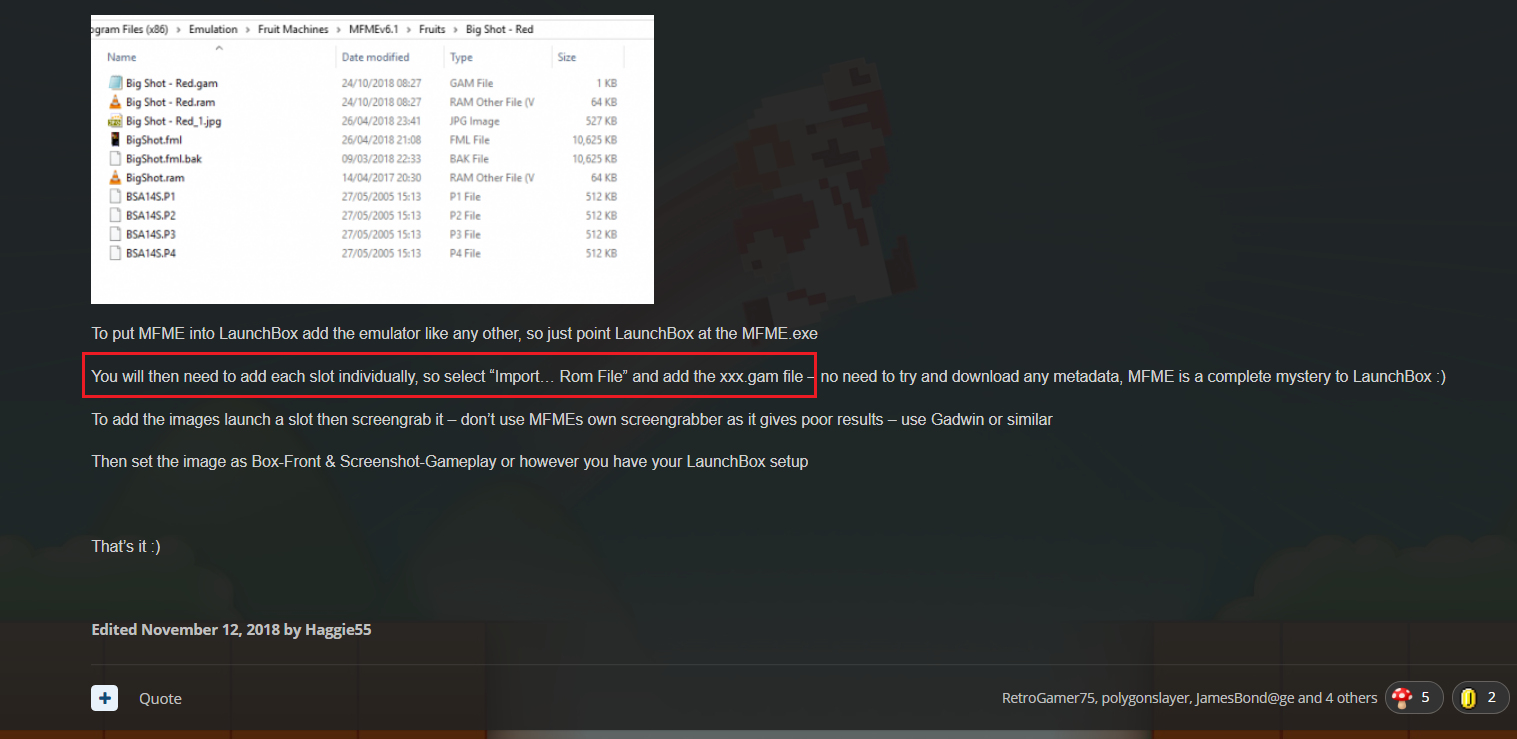Click the Big Shot - Red.gam file icon
The height and width of the screenshot is (739, 1517).
[115, 83]
